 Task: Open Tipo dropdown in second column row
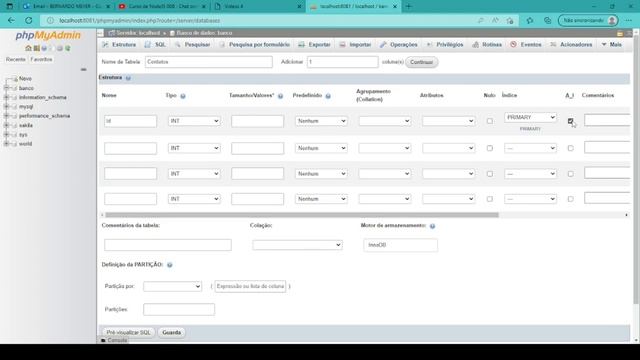pos(194,148)
